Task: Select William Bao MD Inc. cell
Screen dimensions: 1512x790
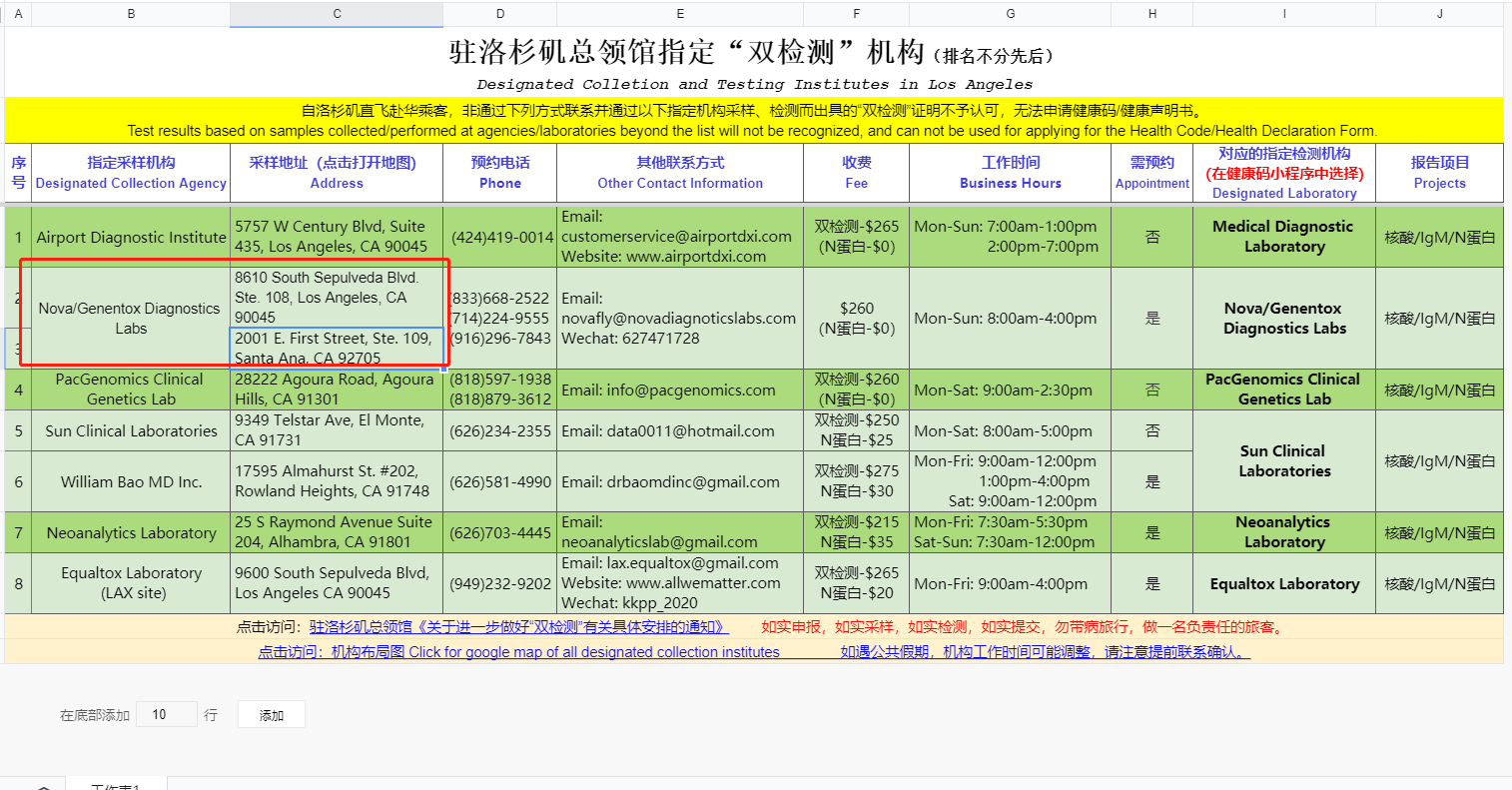Action: point(131,481)
